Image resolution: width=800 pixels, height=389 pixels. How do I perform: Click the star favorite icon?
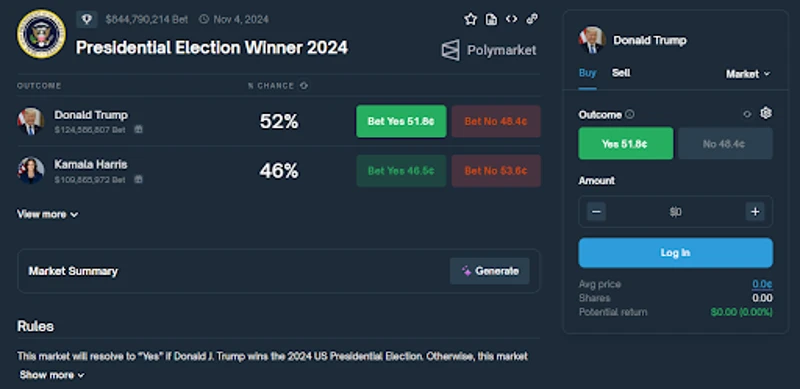(470, 19)
